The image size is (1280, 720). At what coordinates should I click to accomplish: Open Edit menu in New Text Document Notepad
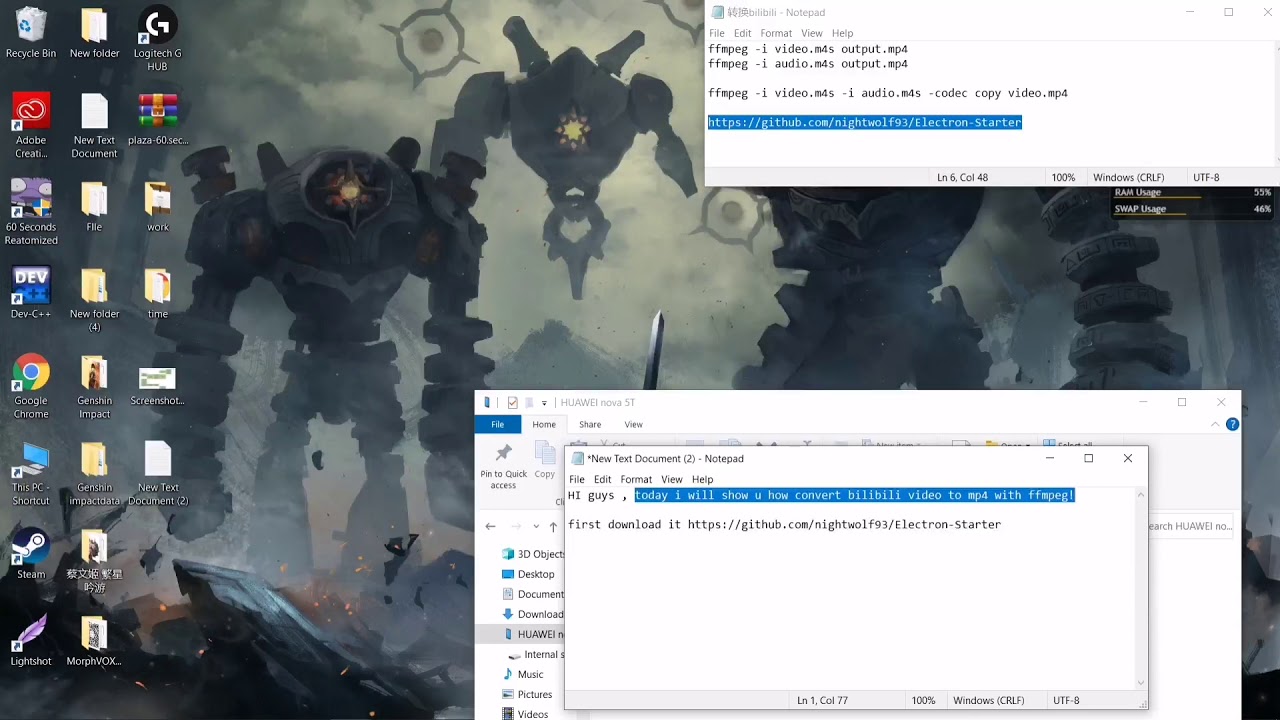tap(603, 479)
